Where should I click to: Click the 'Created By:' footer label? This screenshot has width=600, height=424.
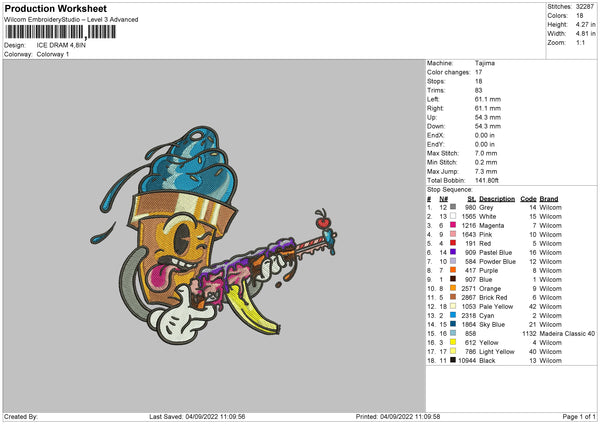pyautogui.click(x=21, y=417)
